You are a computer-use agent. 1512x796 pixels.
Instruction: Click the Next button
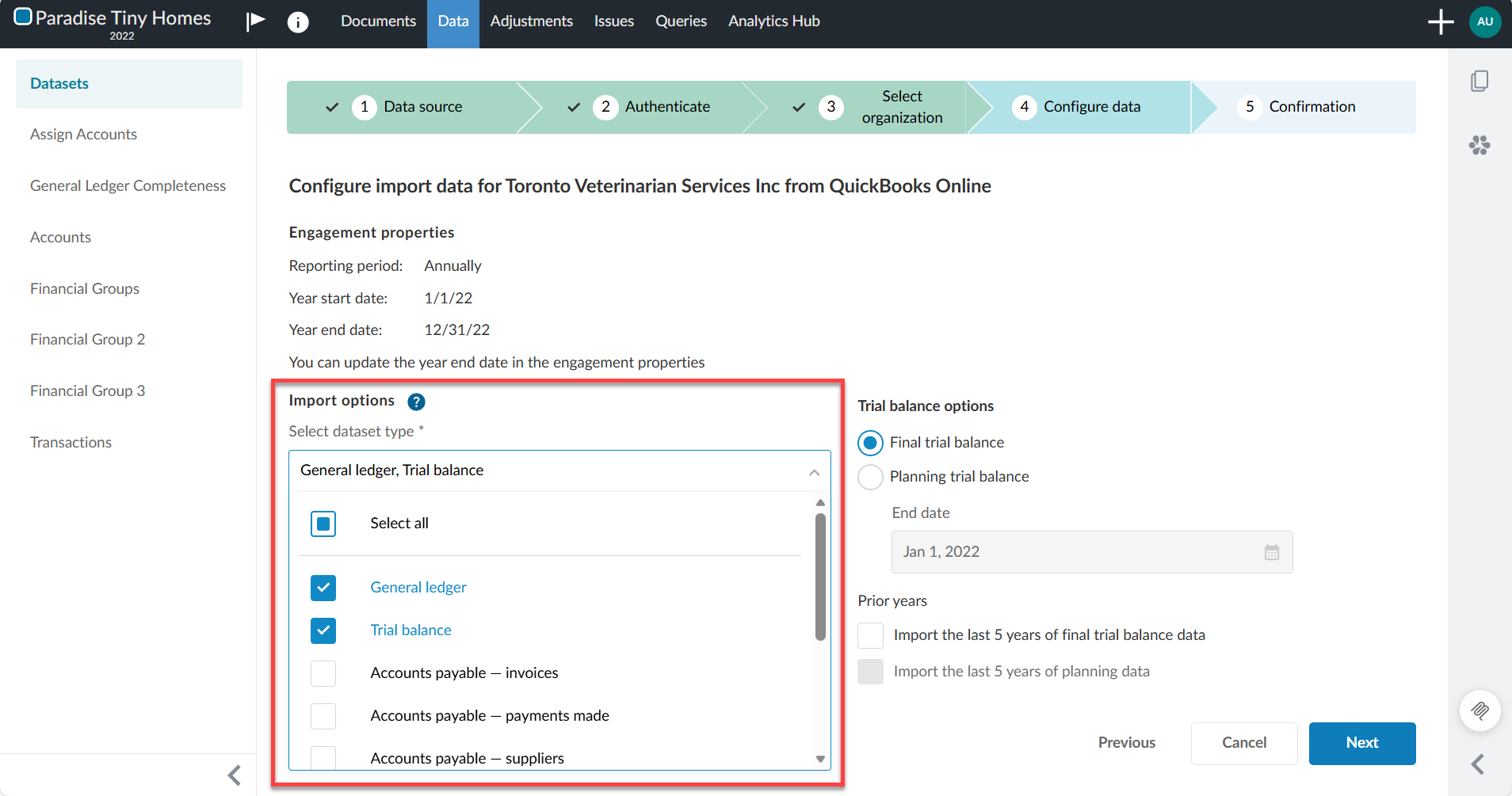point(1361,743)
